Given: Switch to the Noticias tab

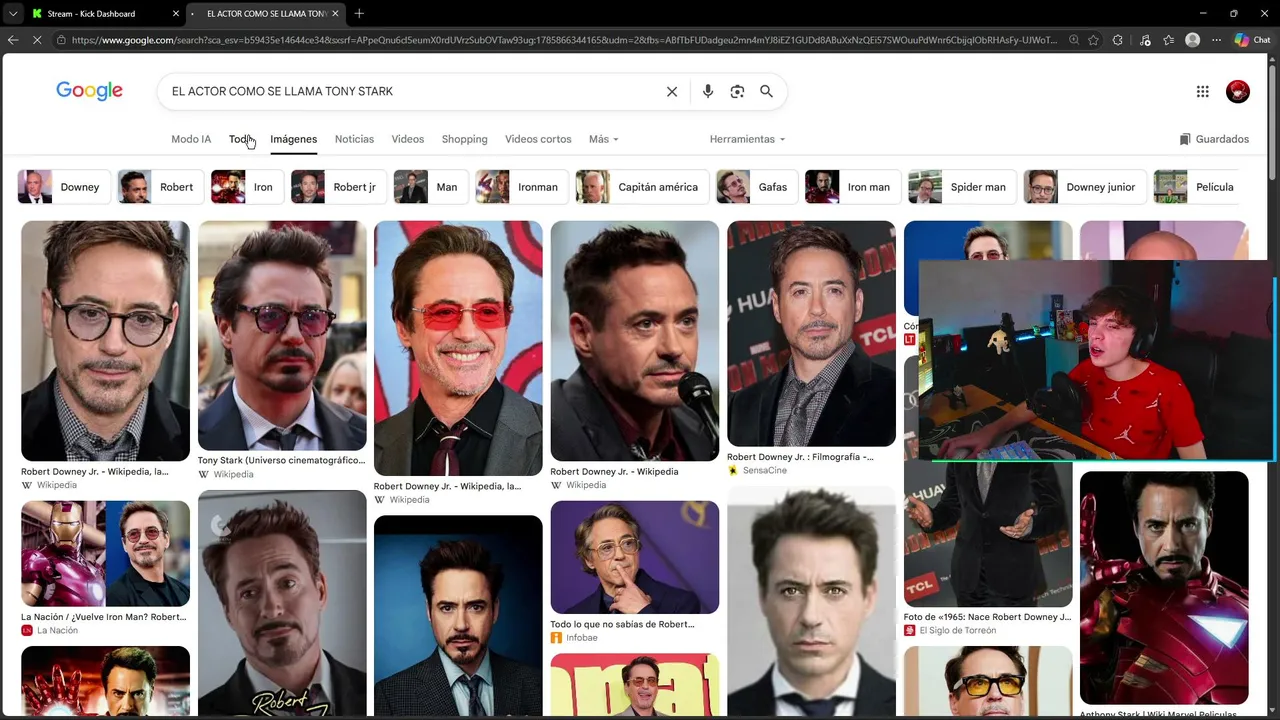Looking at the screenshot, I should tap(354, 139).
